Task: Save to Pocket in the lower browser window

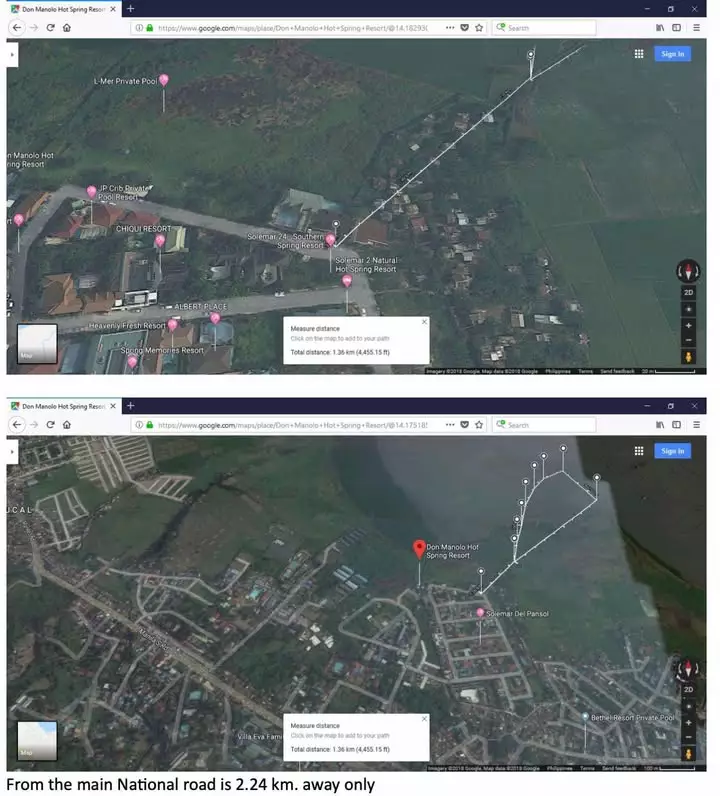Action: [464, 425]
